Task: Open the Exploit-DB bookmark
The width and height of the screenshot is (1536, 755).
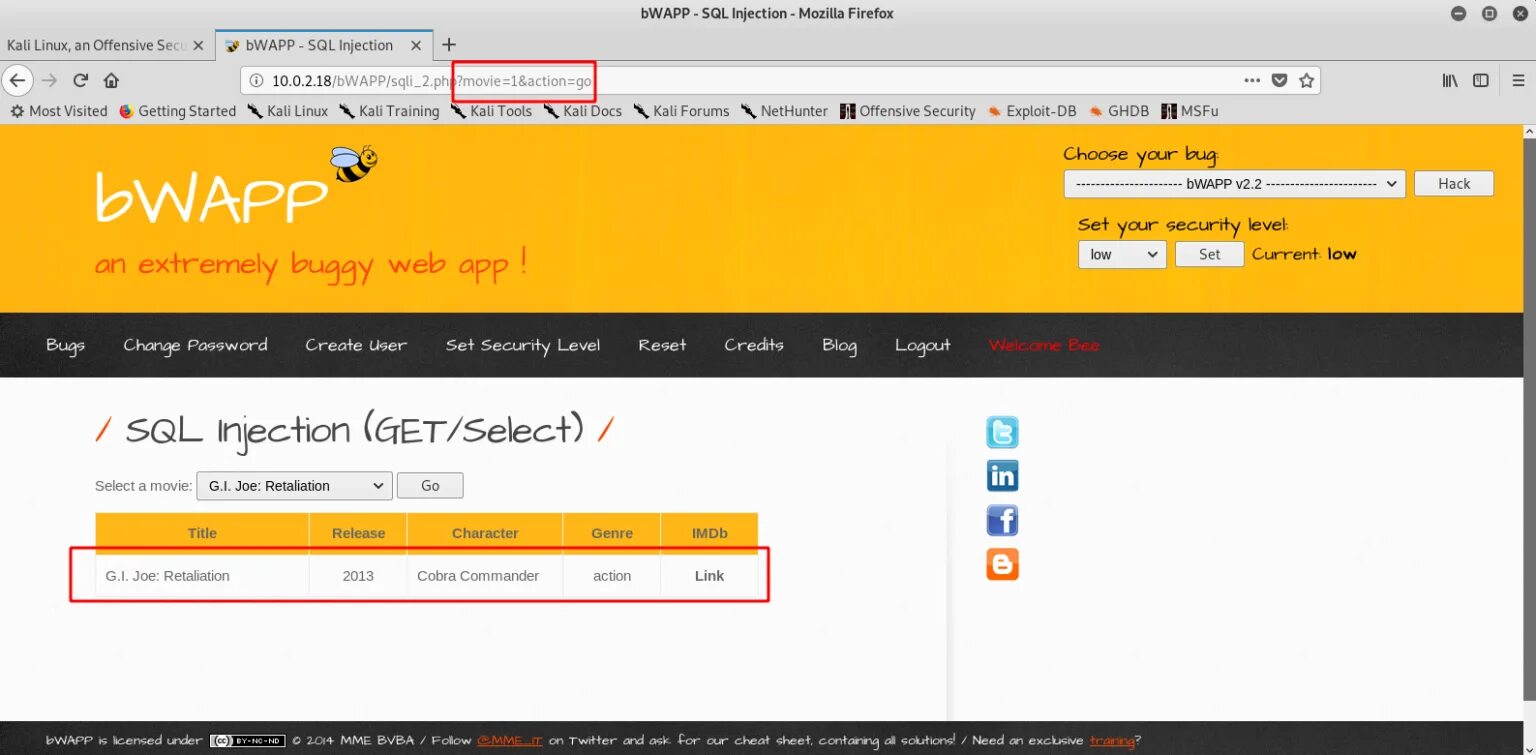Action: click(1032, 111)
